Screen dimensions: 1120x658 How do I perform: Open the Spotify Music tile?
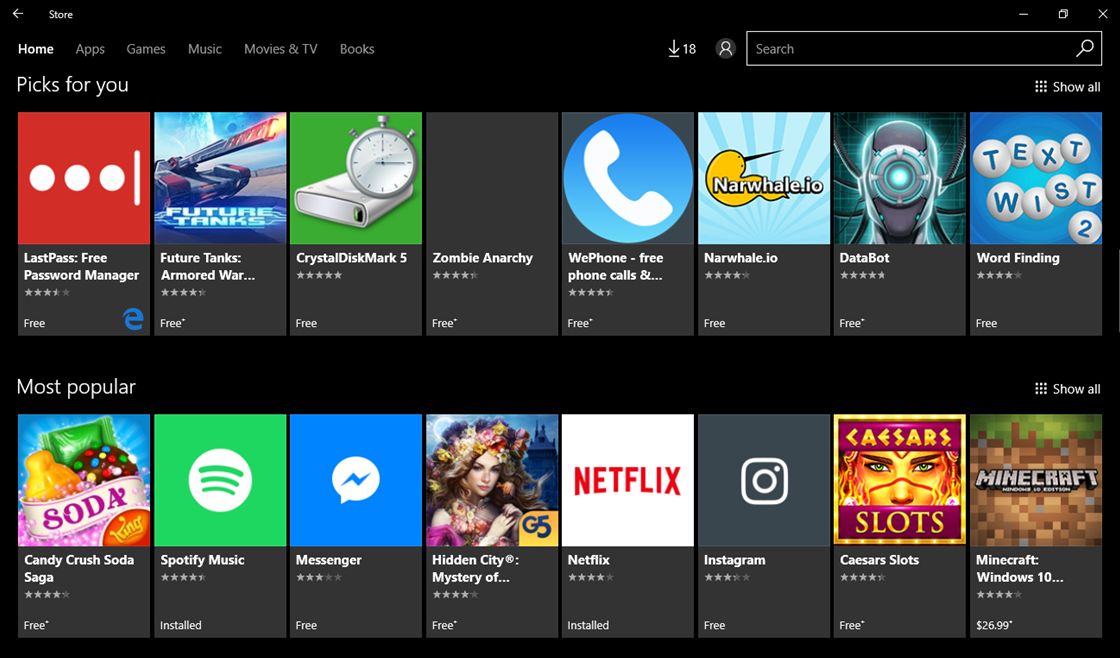220,480
